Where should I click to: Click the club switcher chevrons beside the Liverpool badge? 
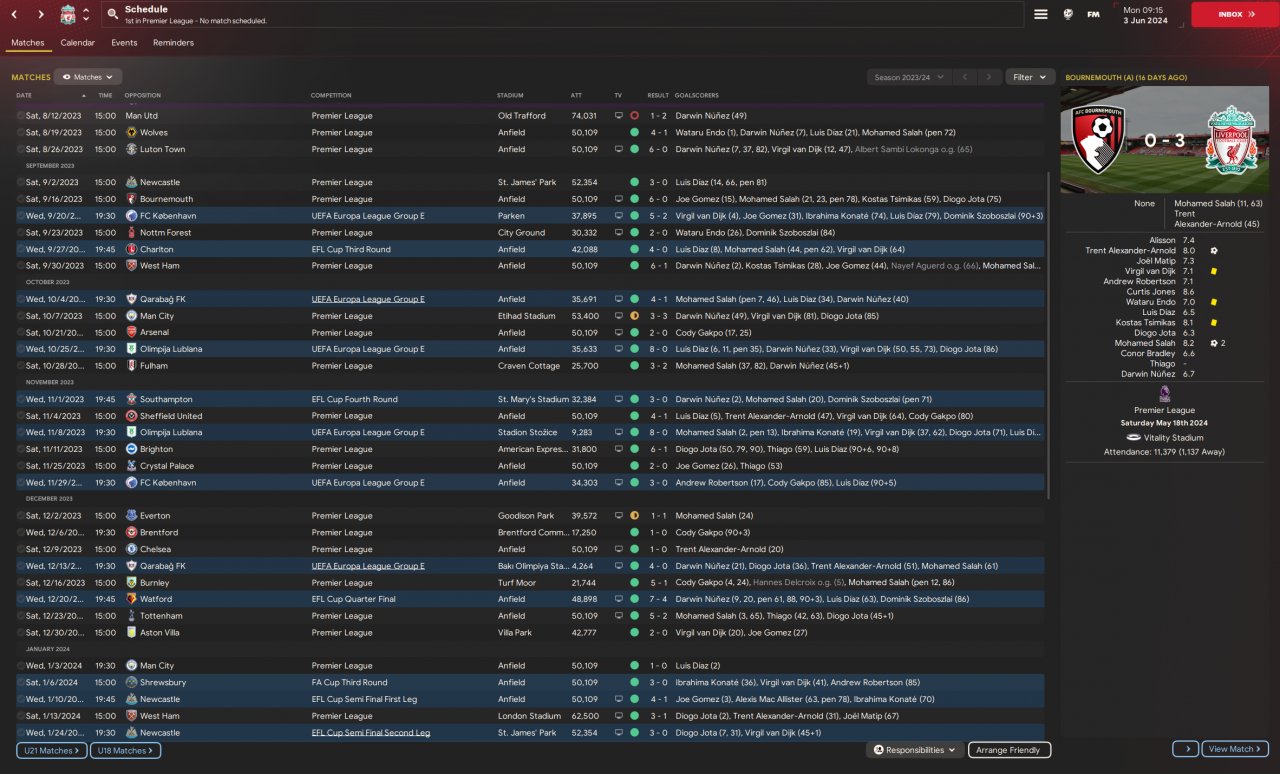[x=87, y=15]
